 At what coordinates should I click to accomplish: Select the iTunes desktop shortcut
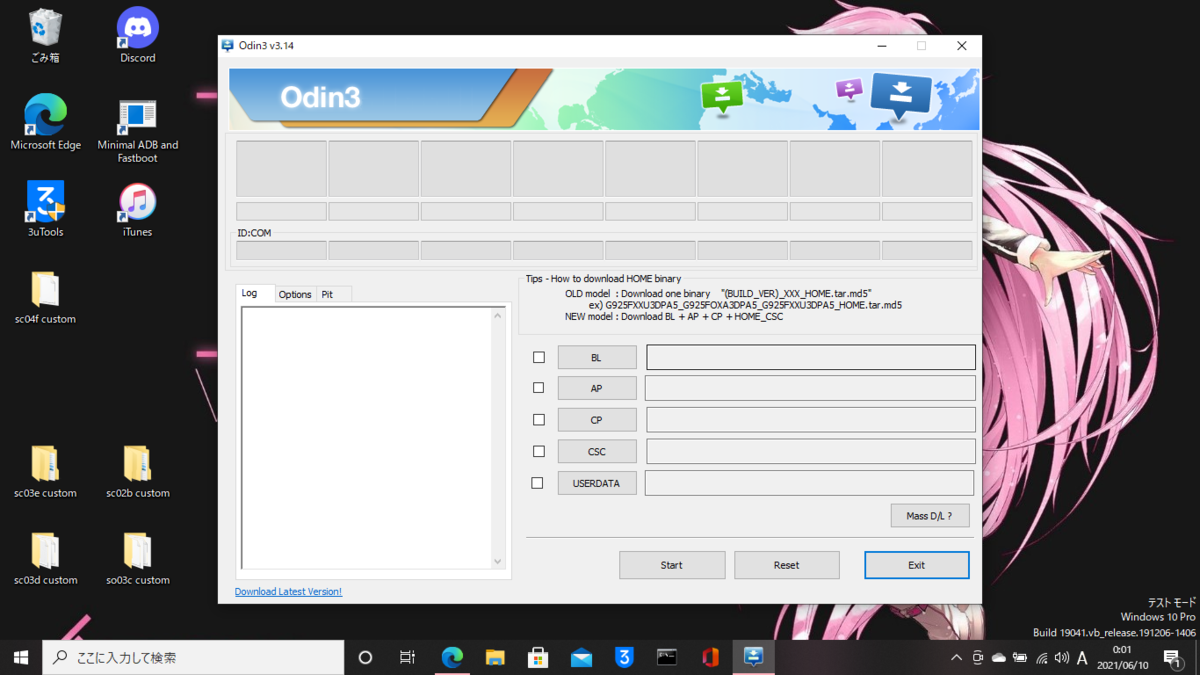(x=137, y=209)
